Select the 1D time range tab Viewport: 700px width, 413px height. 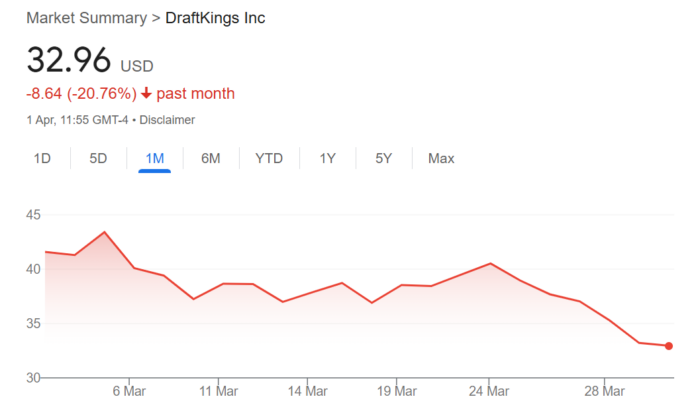42,158
